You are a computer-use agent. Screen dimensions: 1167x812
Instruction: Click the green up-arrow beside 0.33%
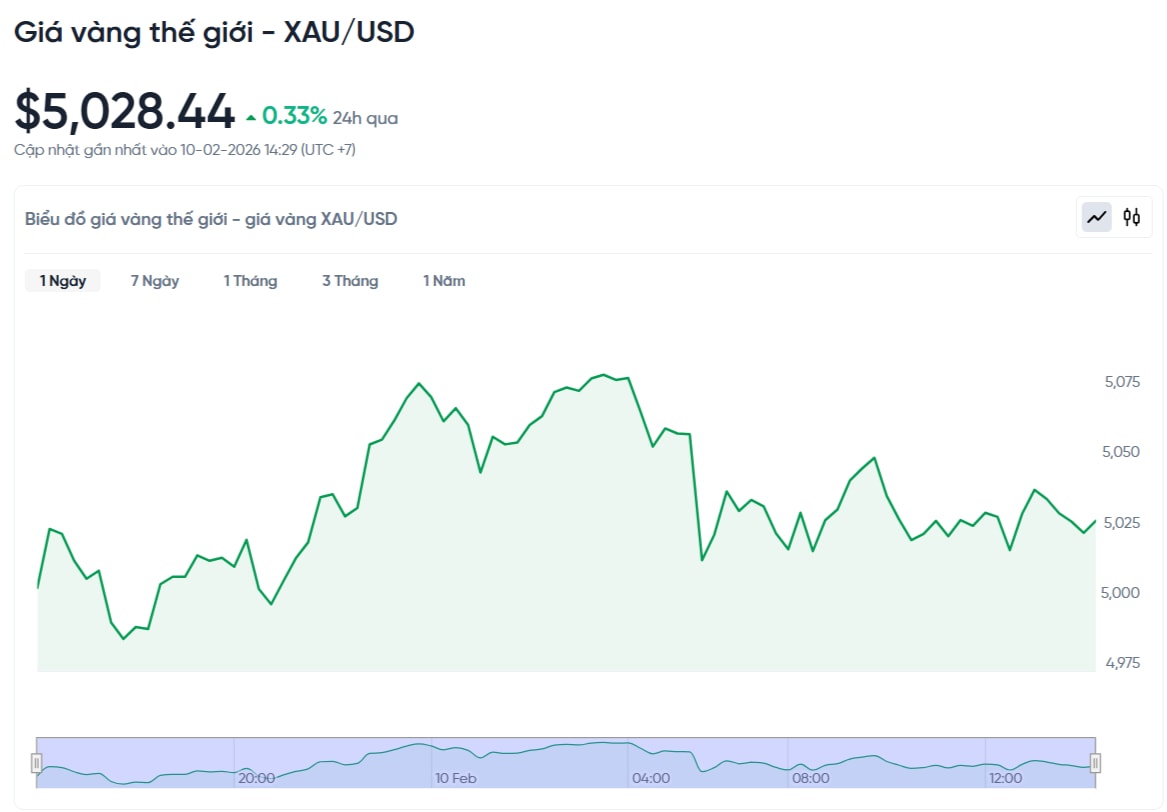251,115
